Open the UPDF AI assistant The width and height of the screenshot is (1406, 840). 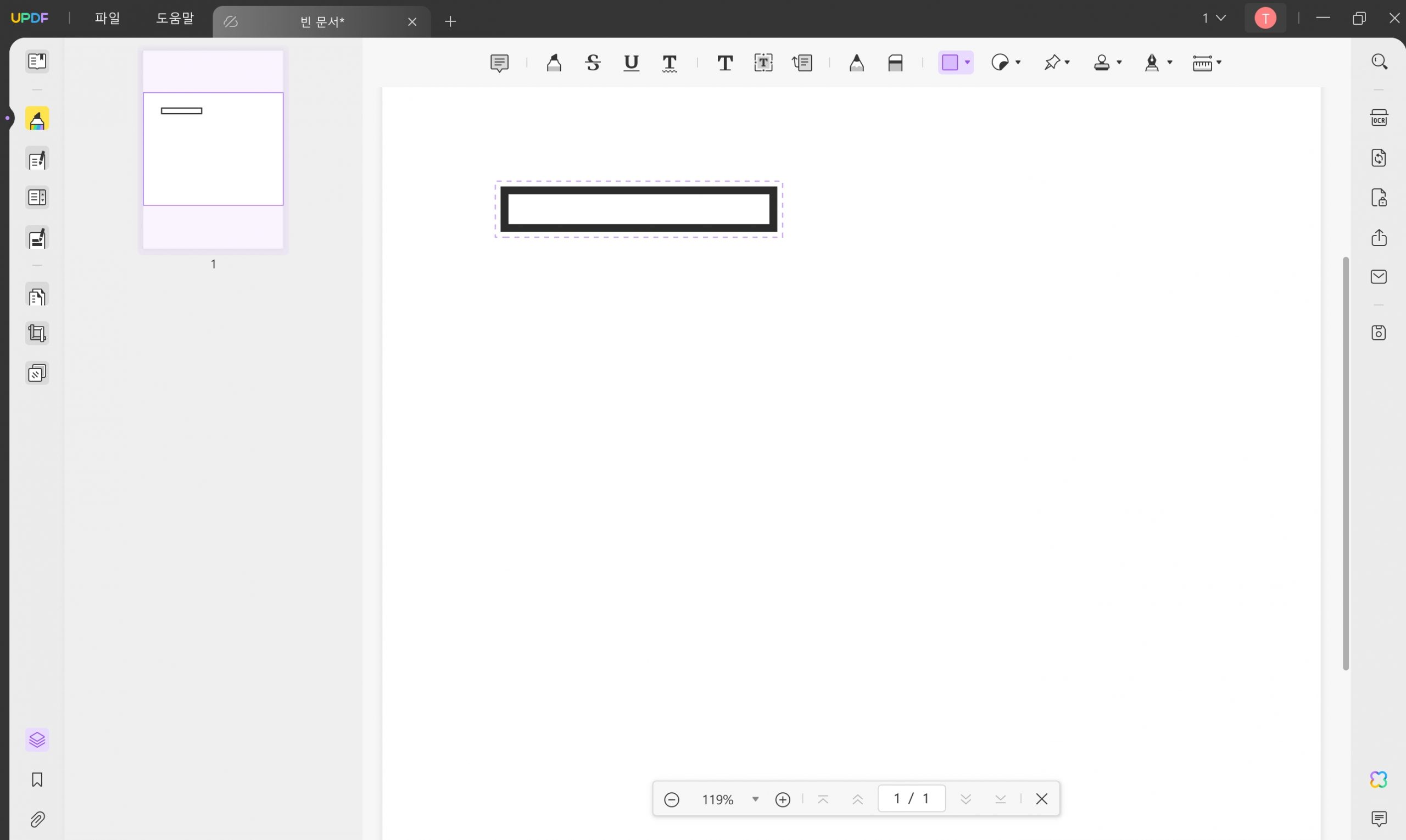1378,780
